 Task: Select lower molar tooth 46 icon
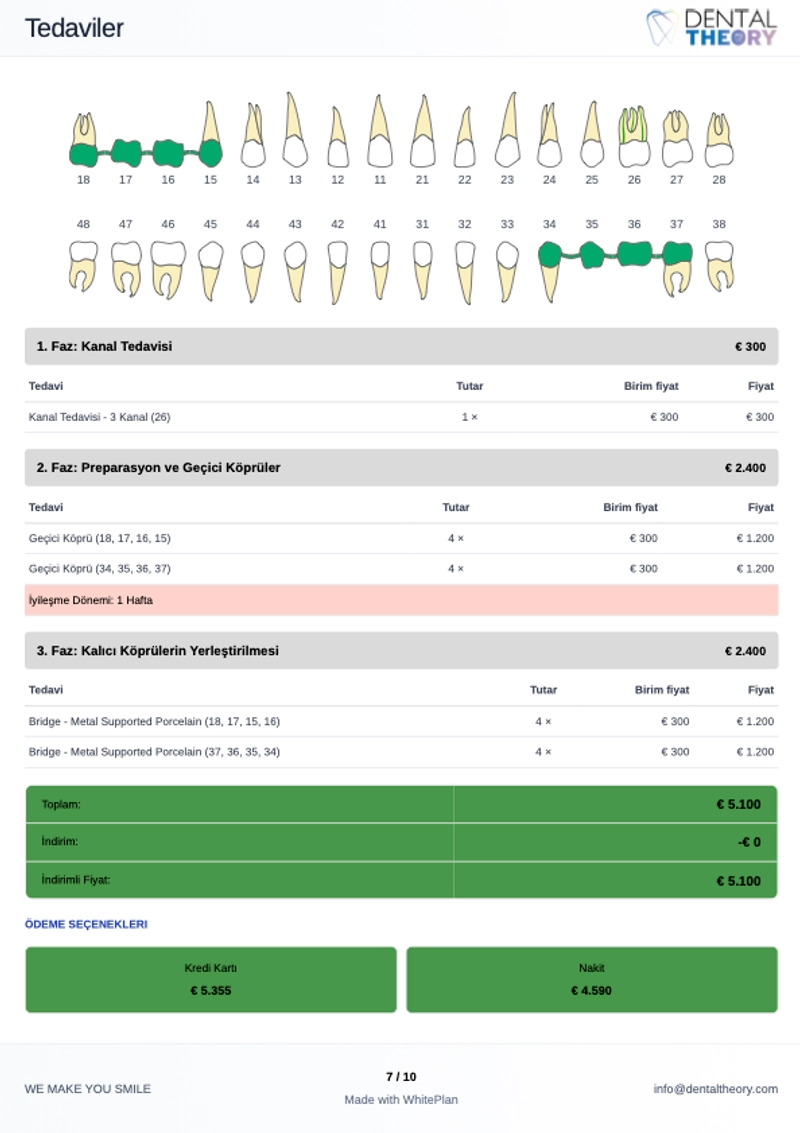coord(168,270)
